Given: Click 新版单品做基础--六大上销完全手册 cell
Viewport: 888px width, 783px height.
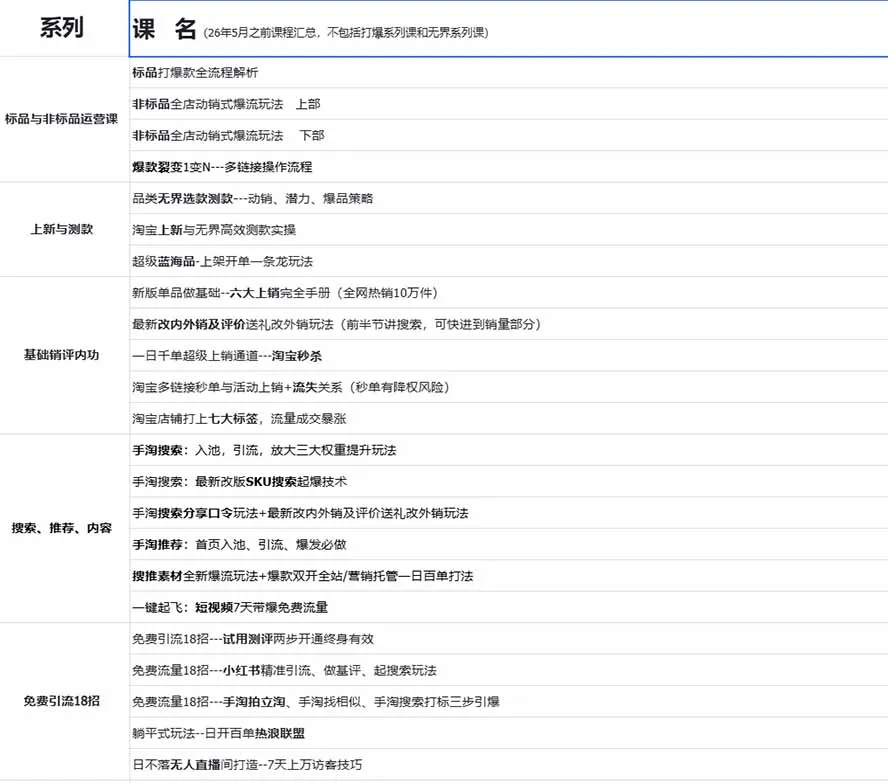Looking at the screenshot, I should point(509,293).
